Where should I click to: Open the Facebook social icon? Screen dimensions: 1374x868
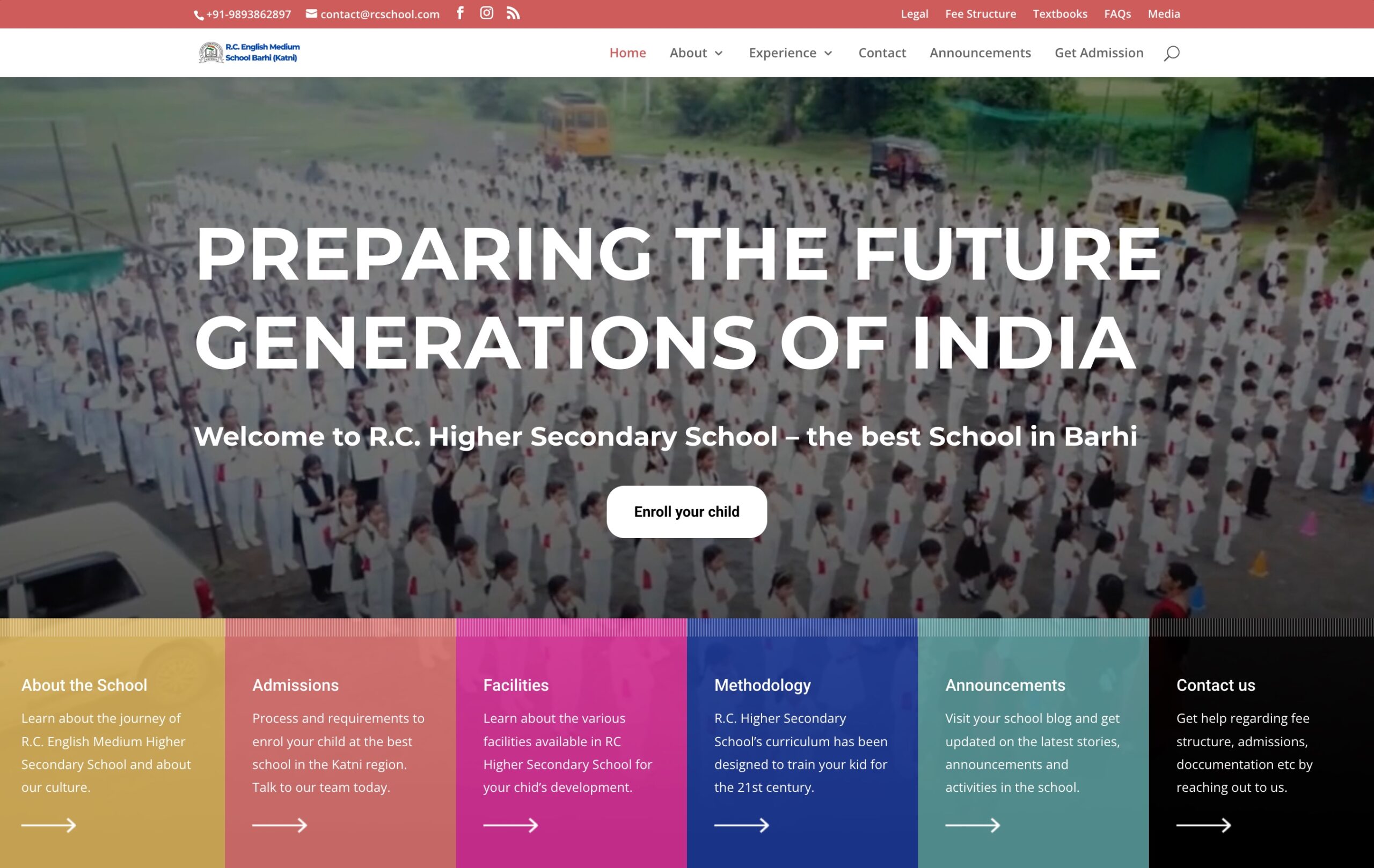(460, 13)
